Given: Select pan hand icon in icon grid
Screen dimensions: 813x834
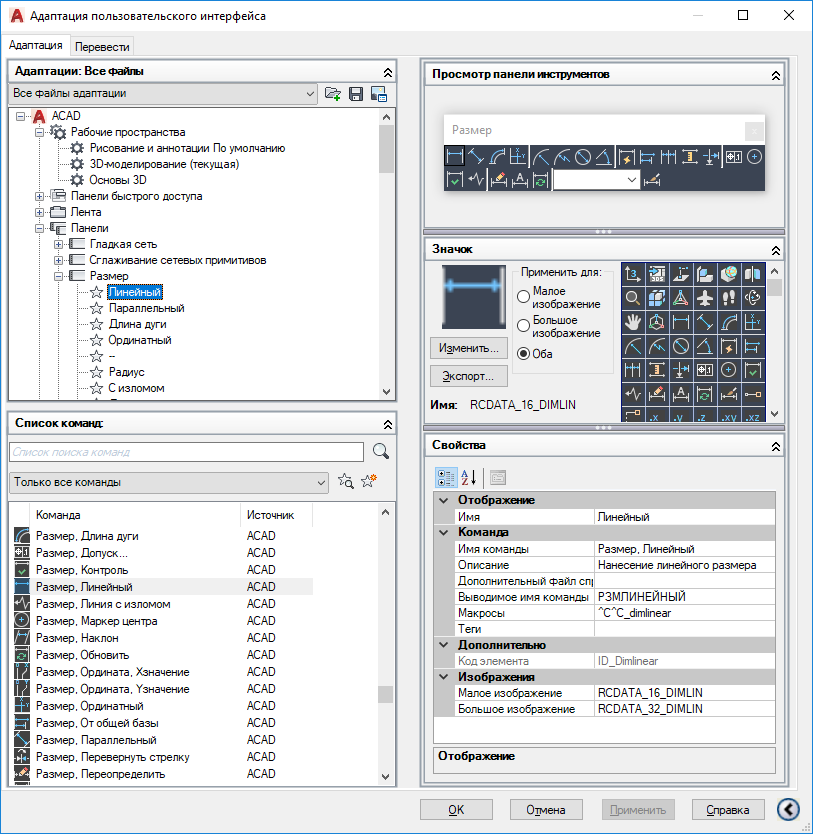Looking at the screenshot, I should coord(633,322).
